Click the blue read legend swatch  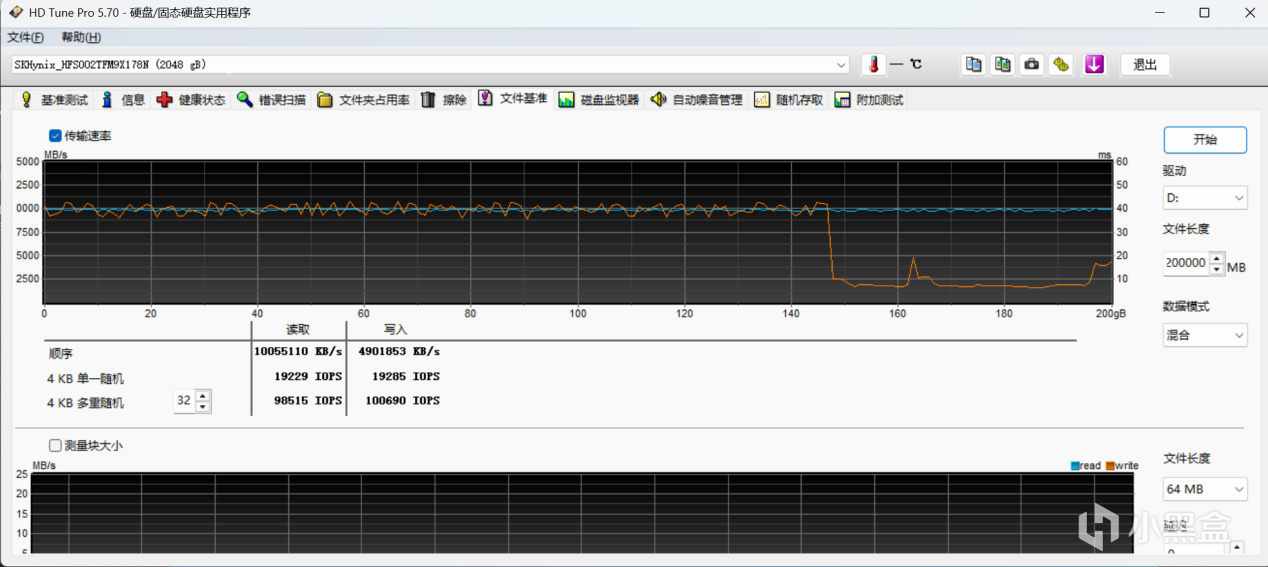pyautogui.click(x=1075, y=466)
